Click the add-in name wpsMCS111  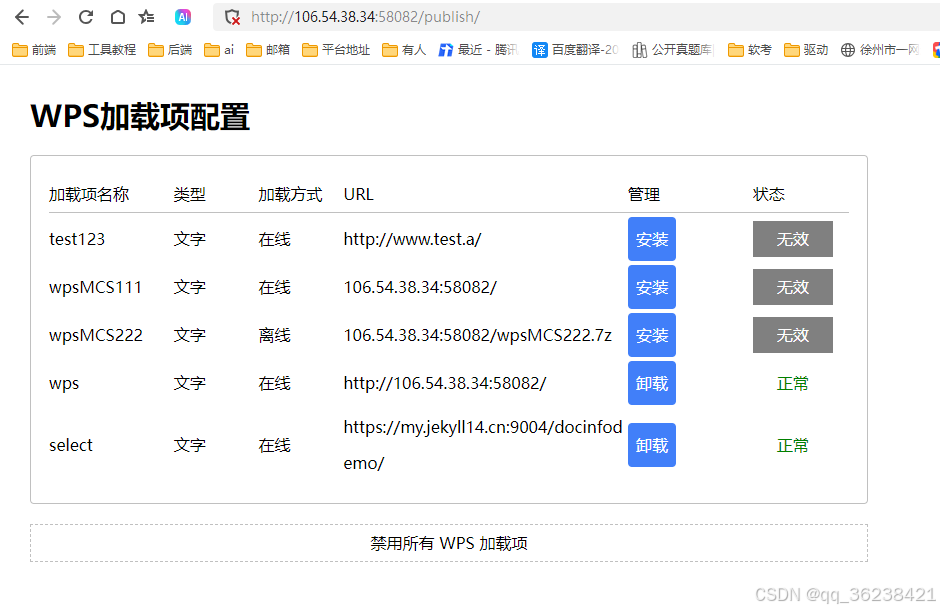(95, 287)
